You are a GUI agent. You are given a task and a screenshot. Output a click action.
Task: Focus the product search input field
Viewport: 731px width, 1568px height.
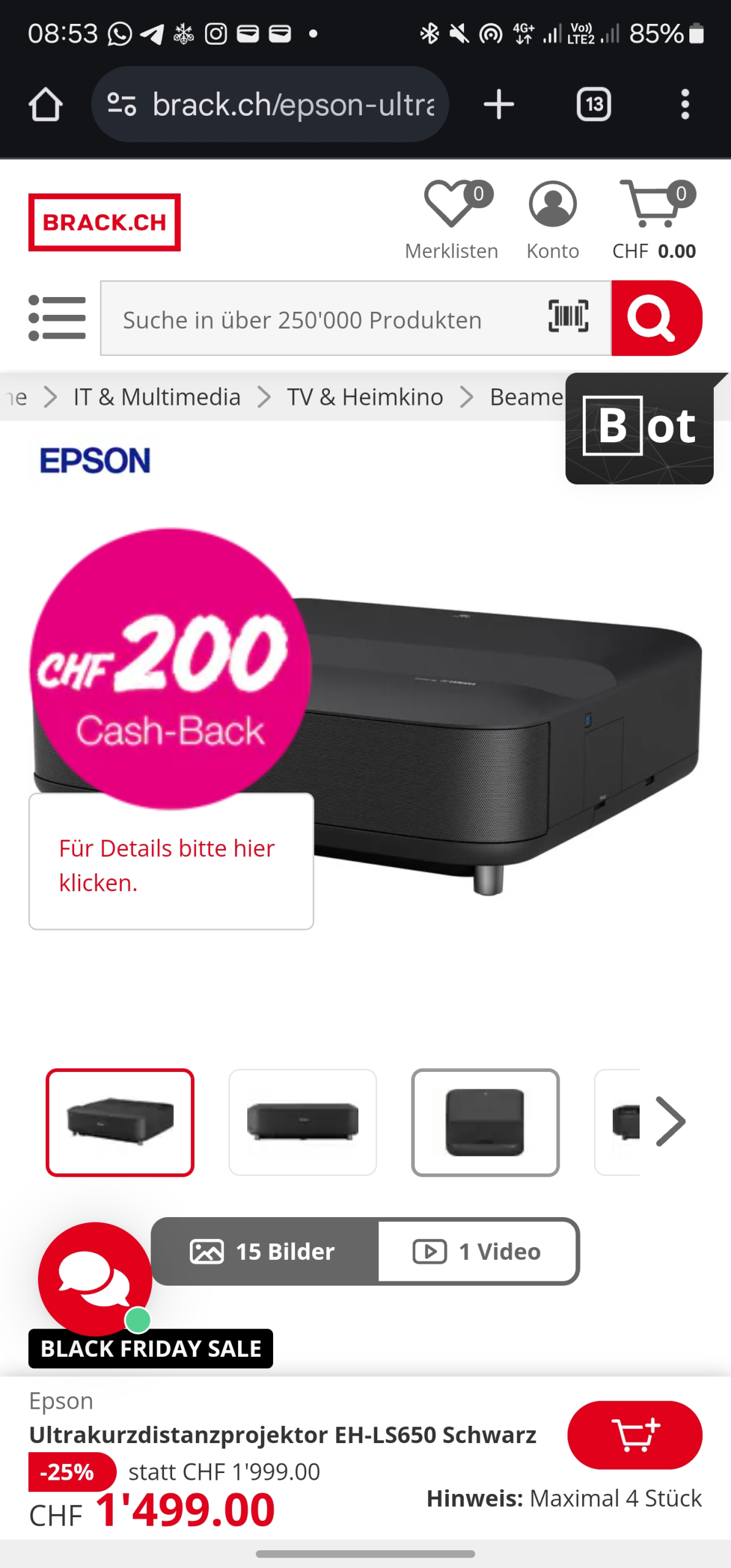click(x=324, y=318)
